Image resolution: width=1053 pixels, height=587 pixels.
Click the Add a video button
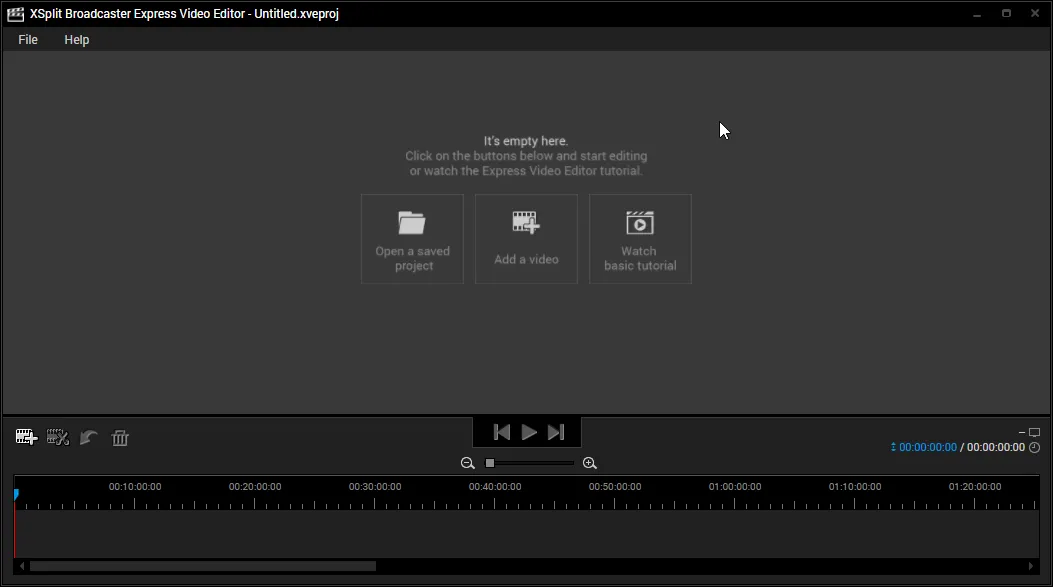pos(526,239)
